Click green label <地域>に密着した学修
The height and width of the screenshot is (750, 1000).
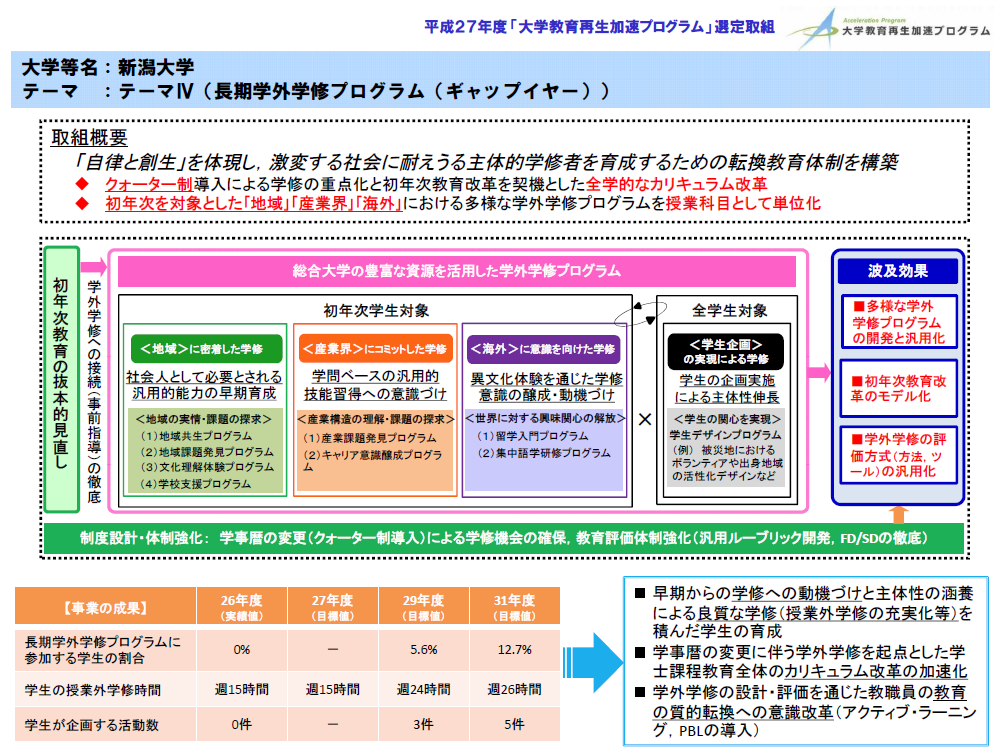tap(206, 349)
